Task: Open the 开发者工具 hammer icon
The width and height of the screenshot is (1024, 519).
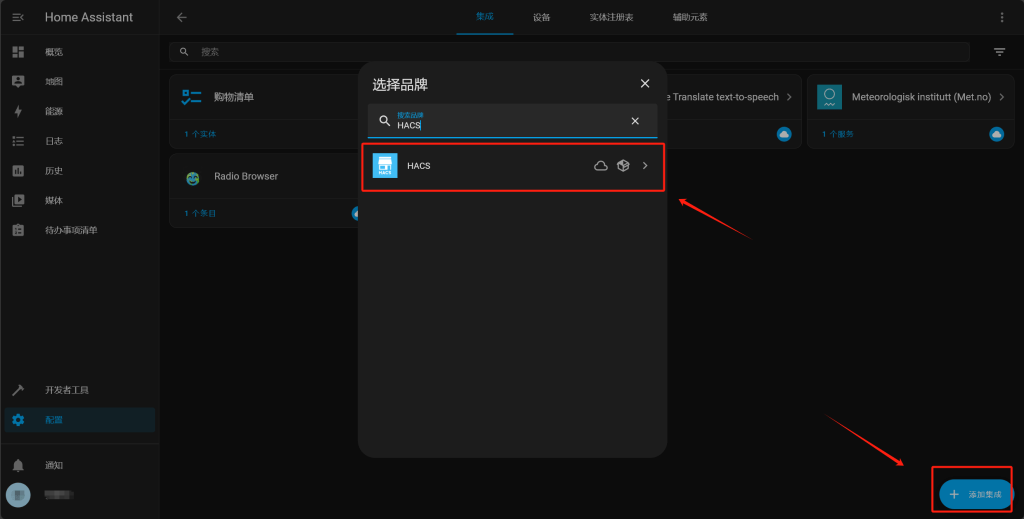Action: (18, 390)
